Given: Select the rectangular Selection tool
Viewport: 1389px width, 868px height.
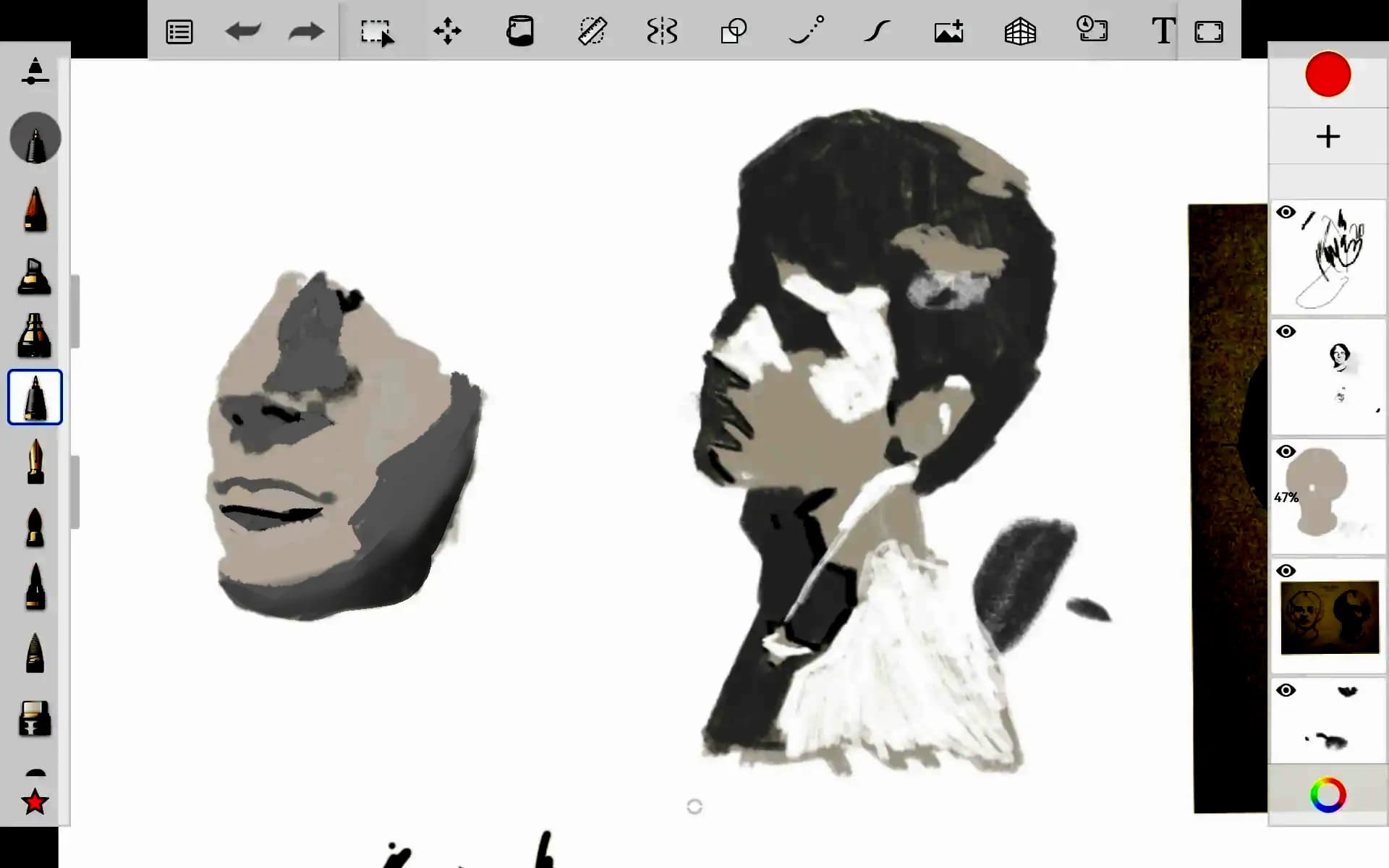Looking at the screenshot, I should [377, 32].
